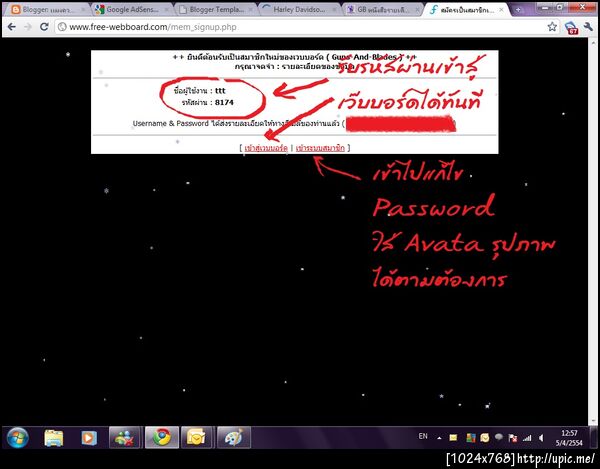
Task: Launch Windows Media Player from taskbar
Action: coord(89,438)
